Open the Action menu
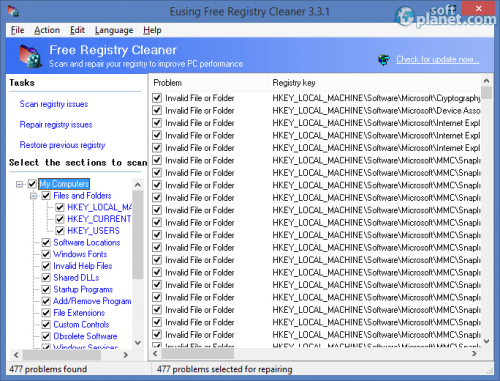The image size is (500, 381). coord(47,30)
